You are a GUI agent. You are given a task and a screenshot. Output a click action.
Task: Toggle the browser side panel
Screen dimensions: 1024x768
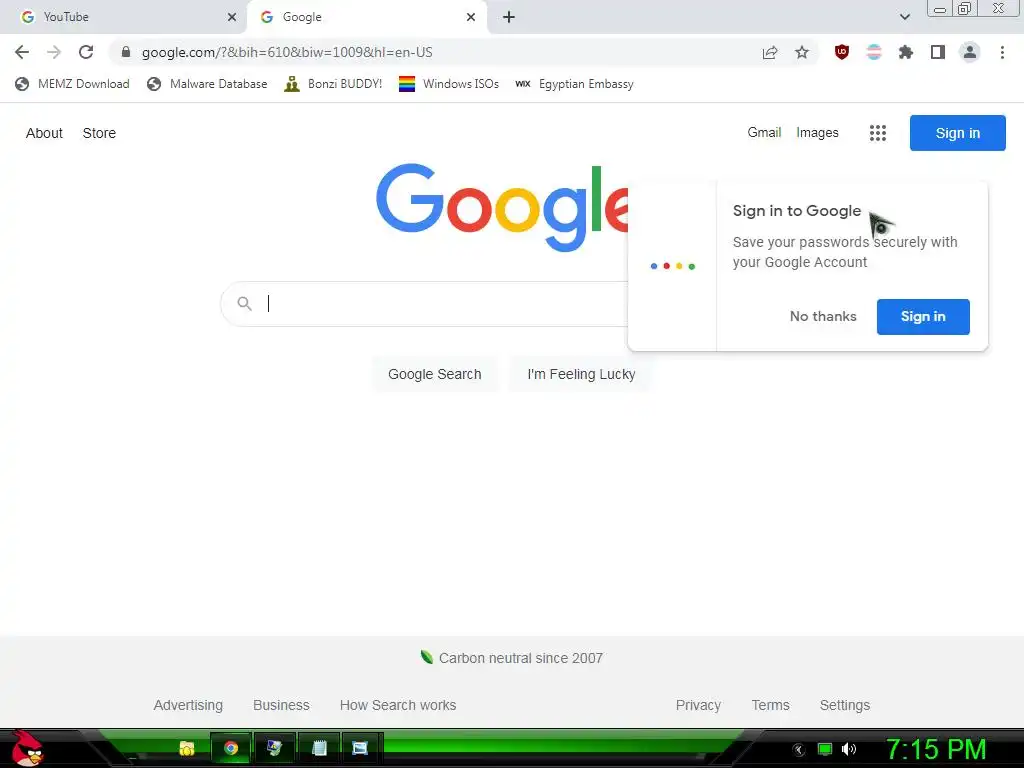pos(938,52)
